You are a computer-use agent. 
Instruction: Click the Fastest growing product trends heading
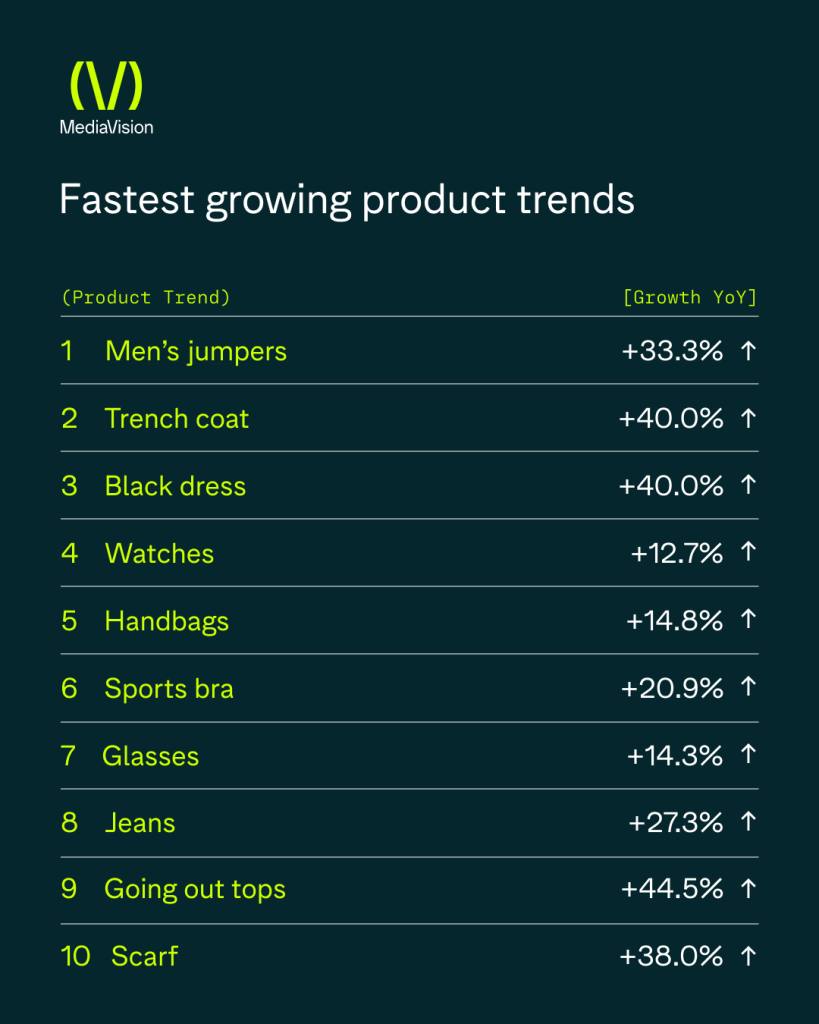(347, 200)
